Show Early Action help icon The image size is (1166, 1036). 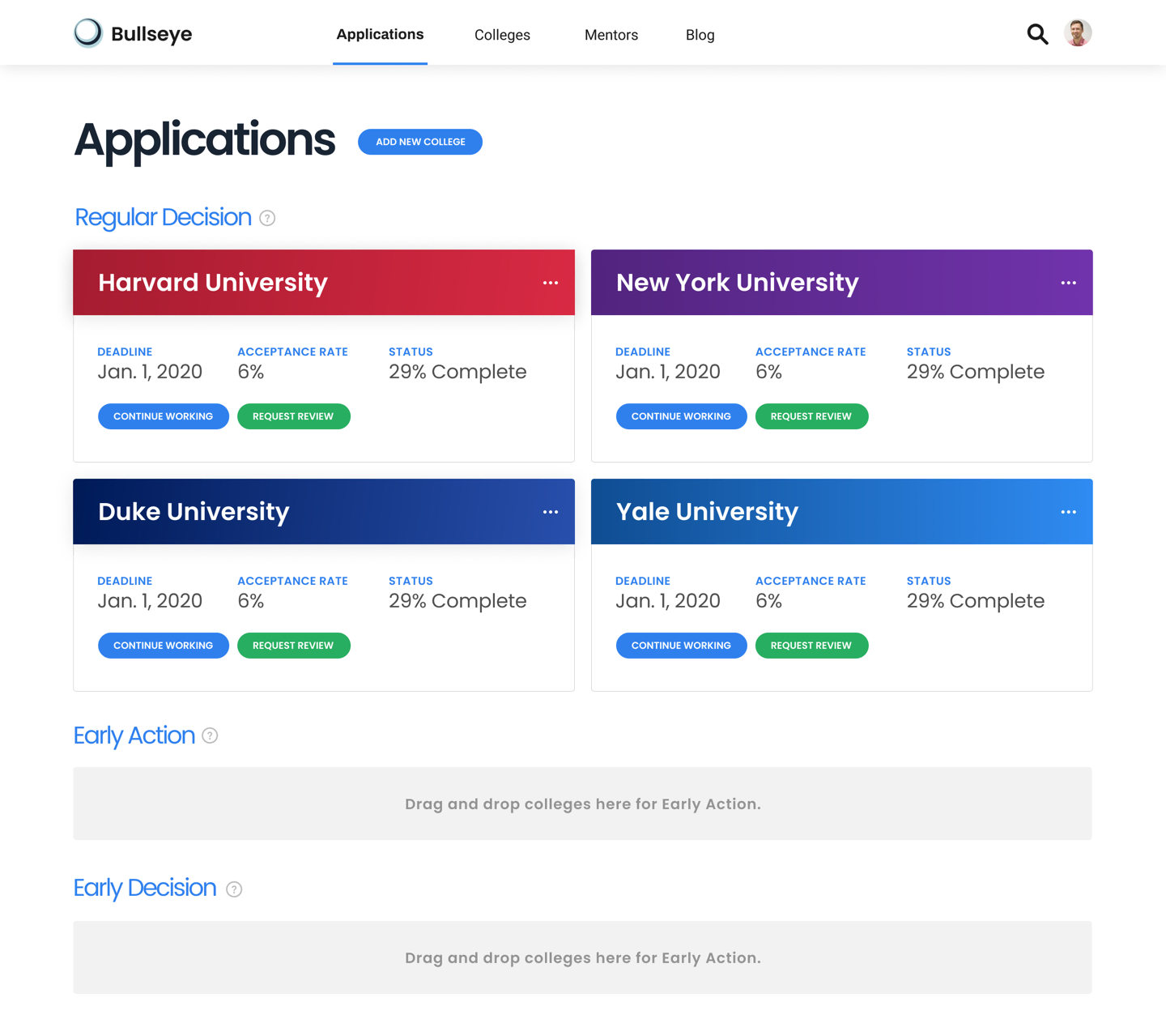click(x=210, y=735)
